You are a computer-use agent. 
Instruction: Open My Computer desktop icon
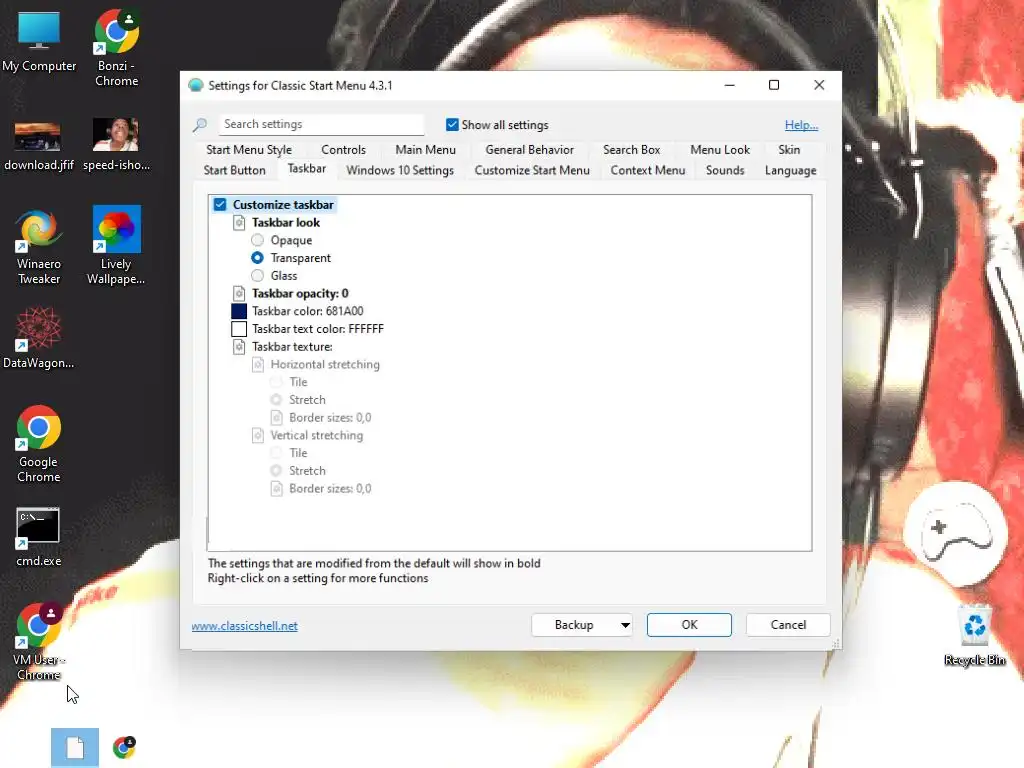pos(39,42)
